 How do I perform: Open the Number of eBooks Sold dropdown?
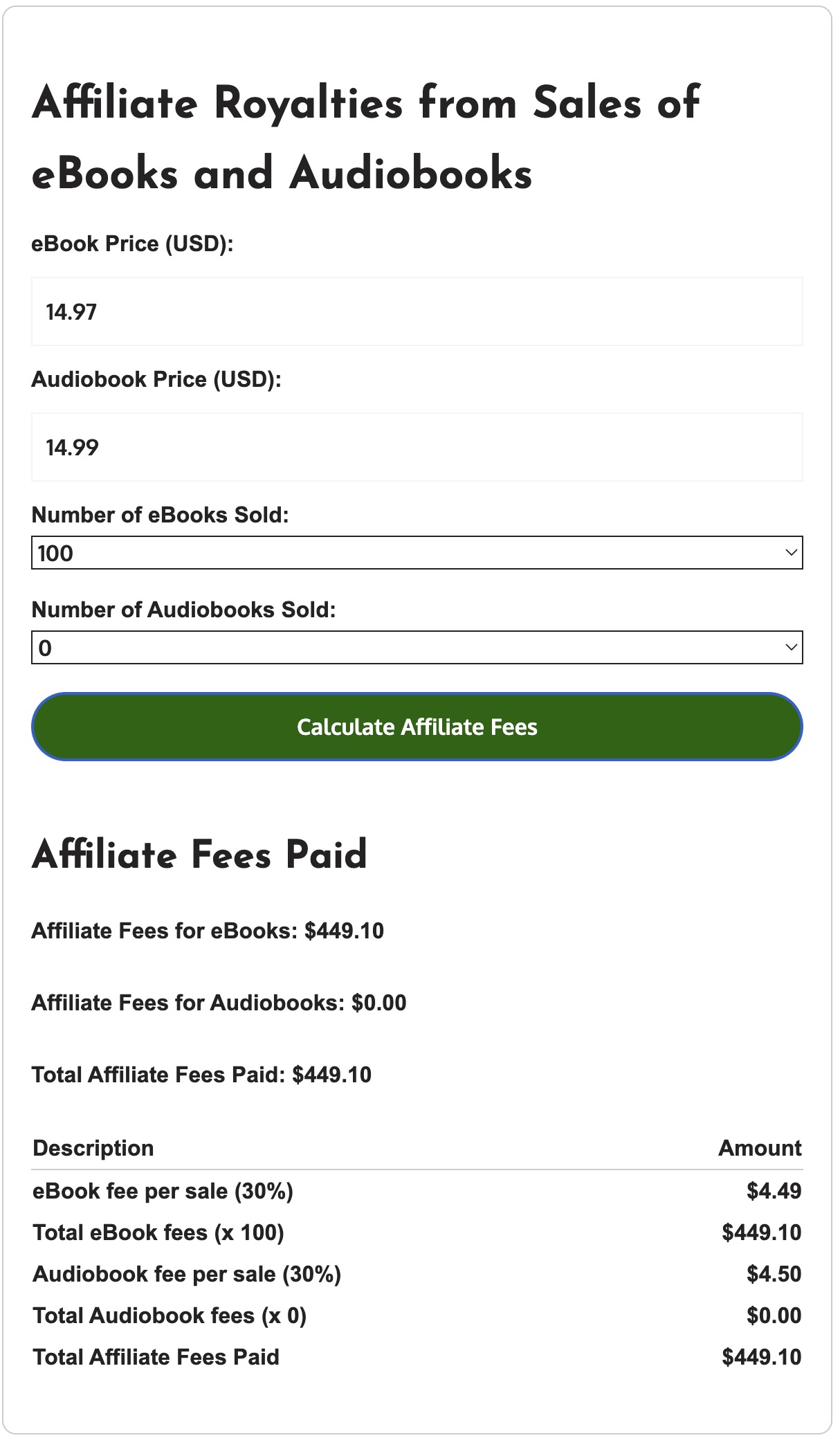tap(417, 553)
